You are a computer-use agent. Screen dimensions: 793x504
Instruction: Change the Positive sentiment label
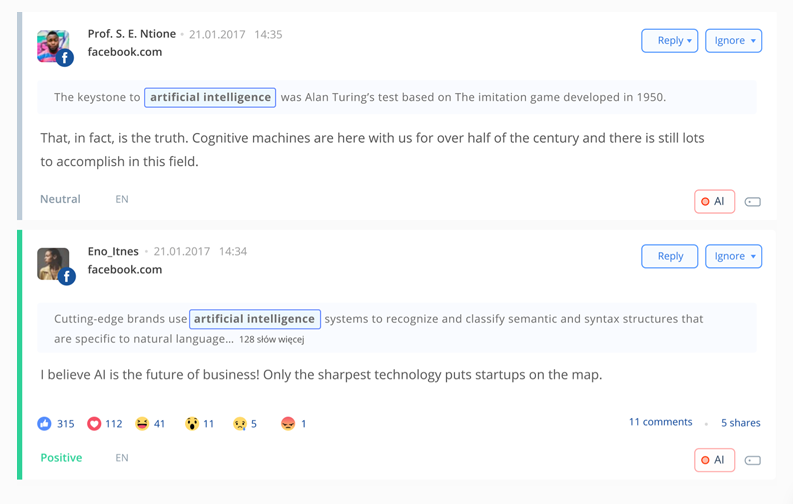click(x=61, y=457)
